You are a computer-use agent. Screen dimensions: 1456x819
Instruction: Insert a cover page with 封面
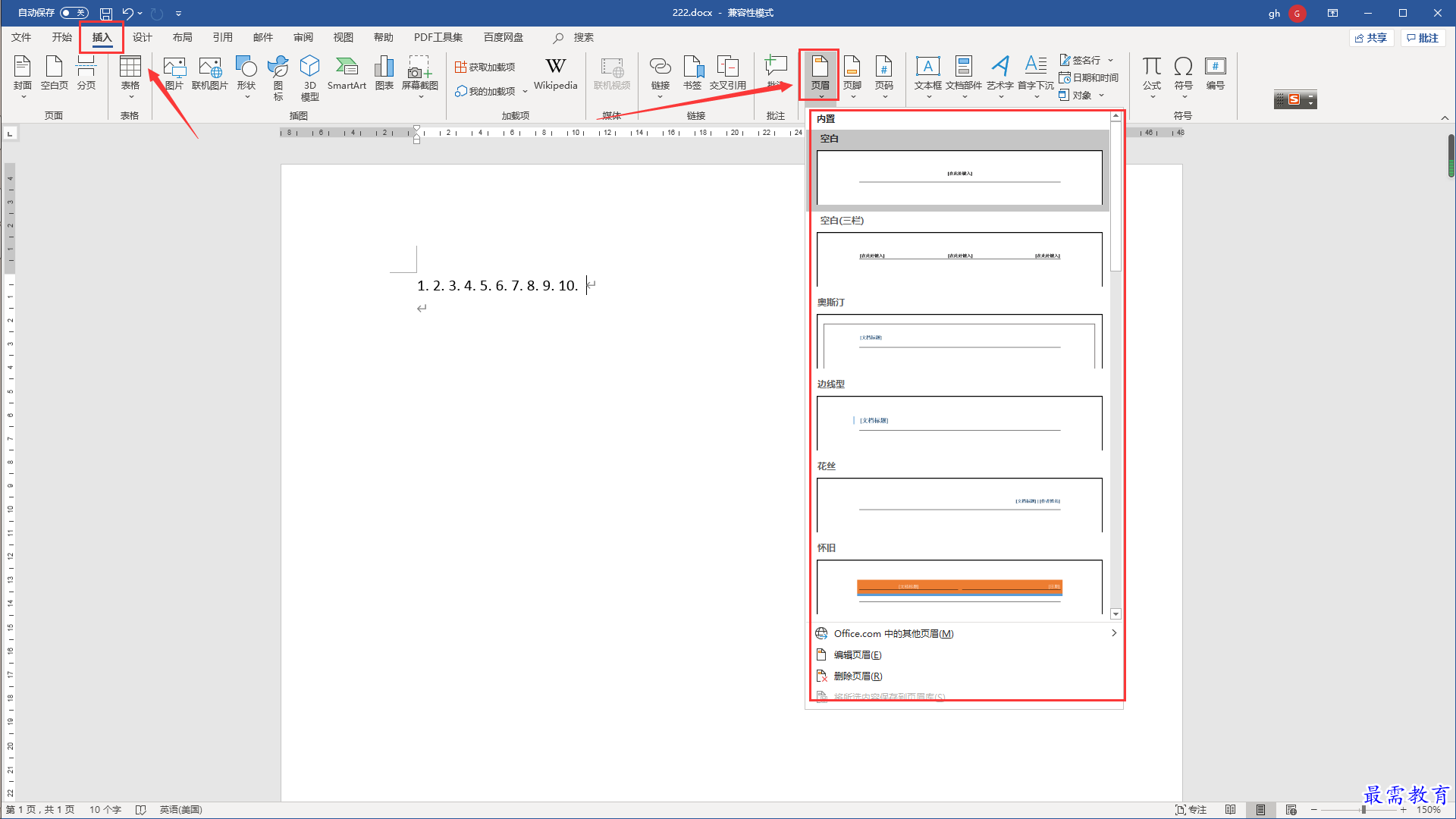[23, 77]
